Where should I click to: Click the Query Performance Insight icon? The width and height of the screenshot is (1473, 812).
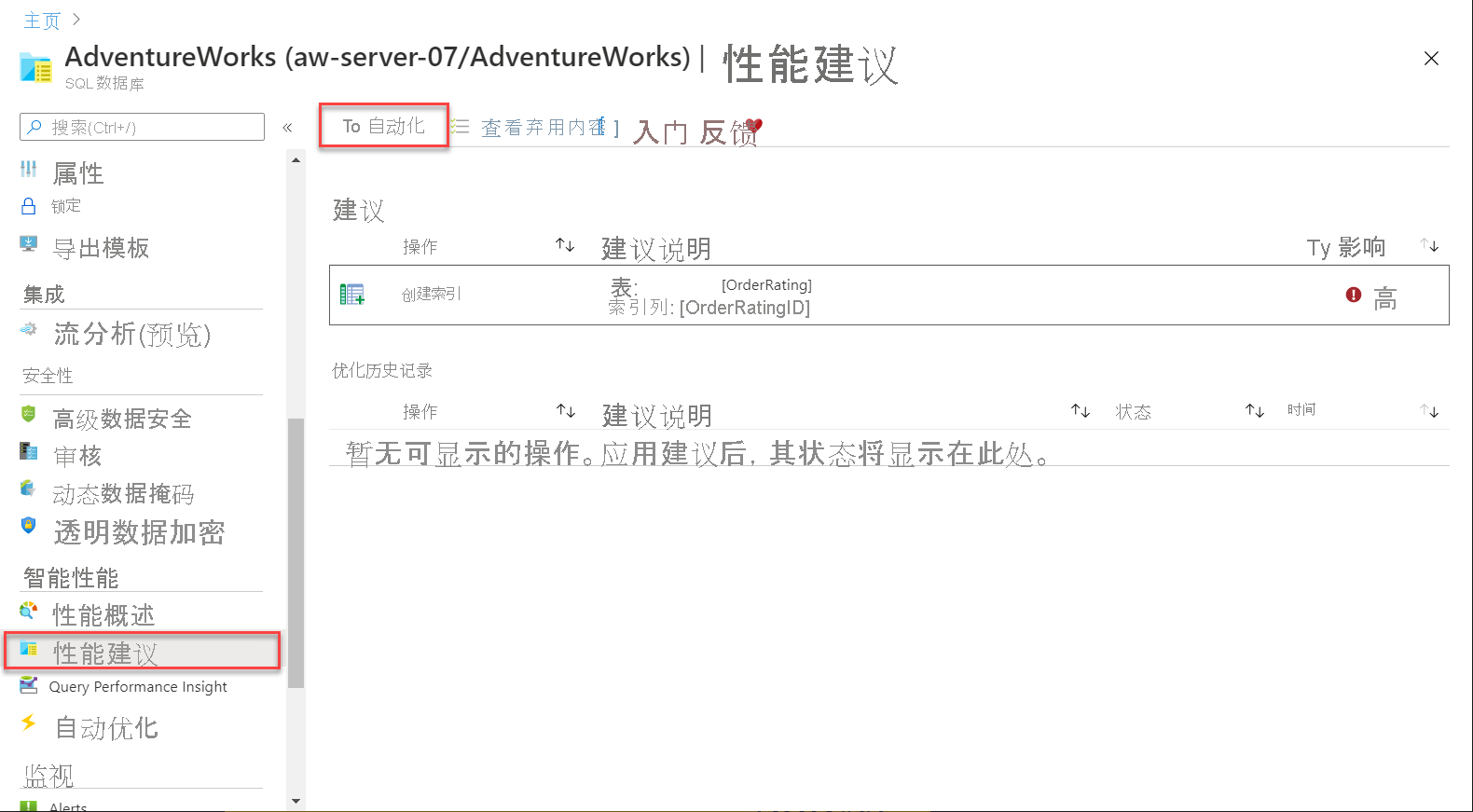pyautogui.click(x=29, y=685)
